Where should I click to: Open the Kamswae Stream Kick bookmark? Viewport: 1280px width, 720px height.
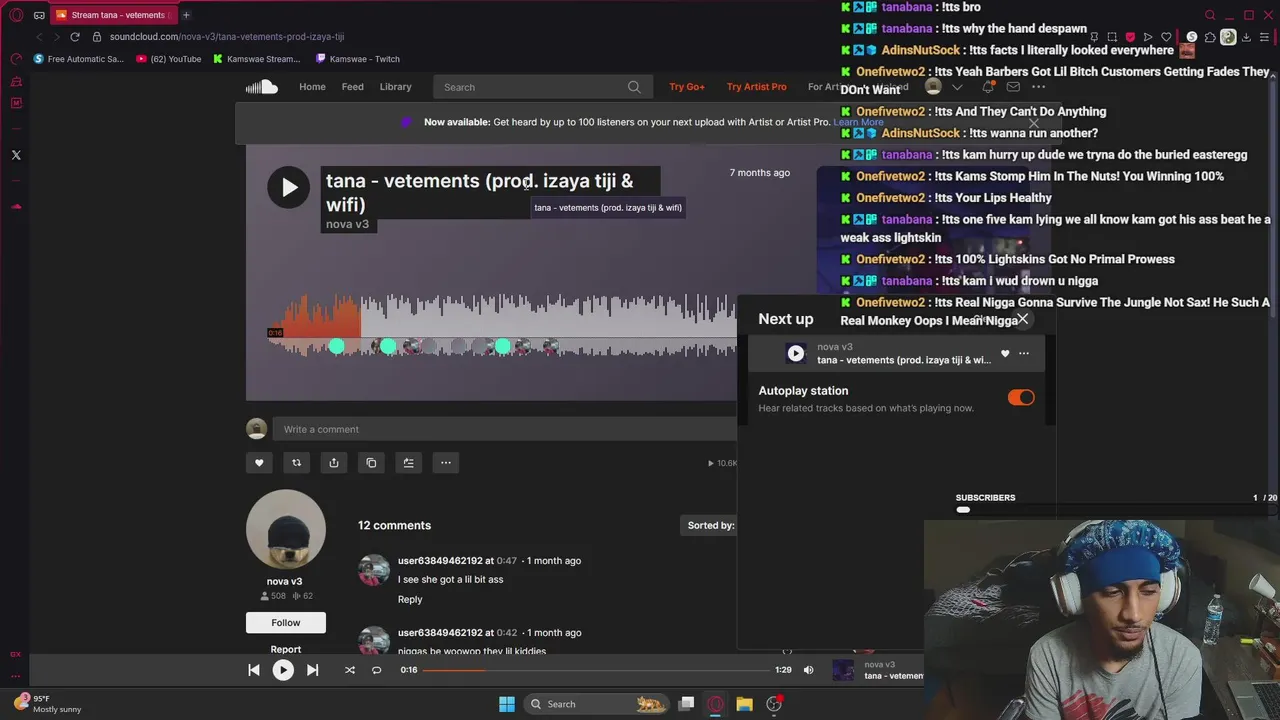coord(256,59)
